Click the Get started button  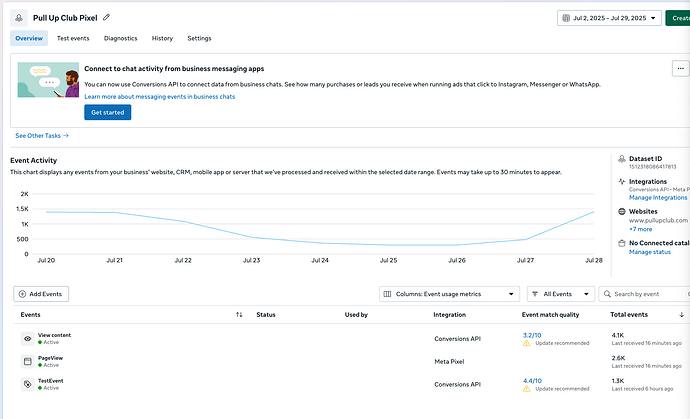pyautogui.click(x=108, y=112)
